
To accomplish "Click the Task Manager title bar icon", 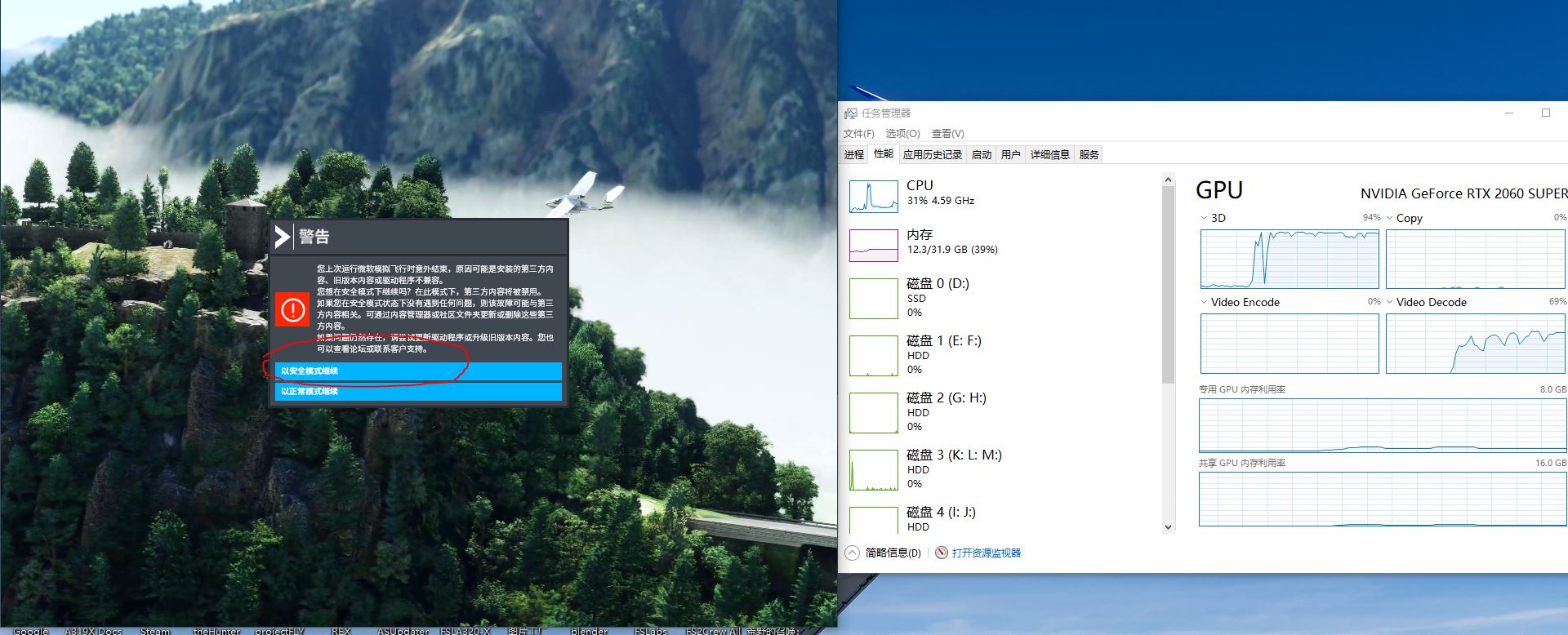I will tap(851, 113).
